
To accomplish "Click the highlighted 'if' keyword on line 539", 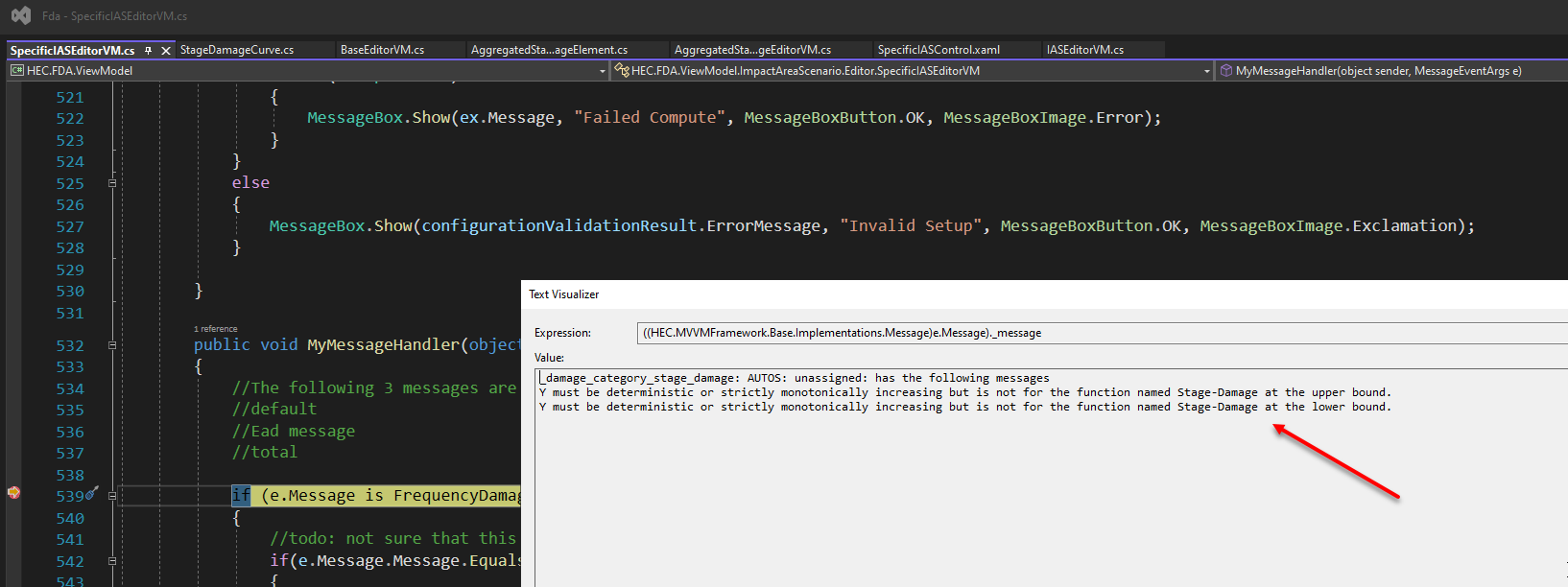I will click(x=241, y=495).
